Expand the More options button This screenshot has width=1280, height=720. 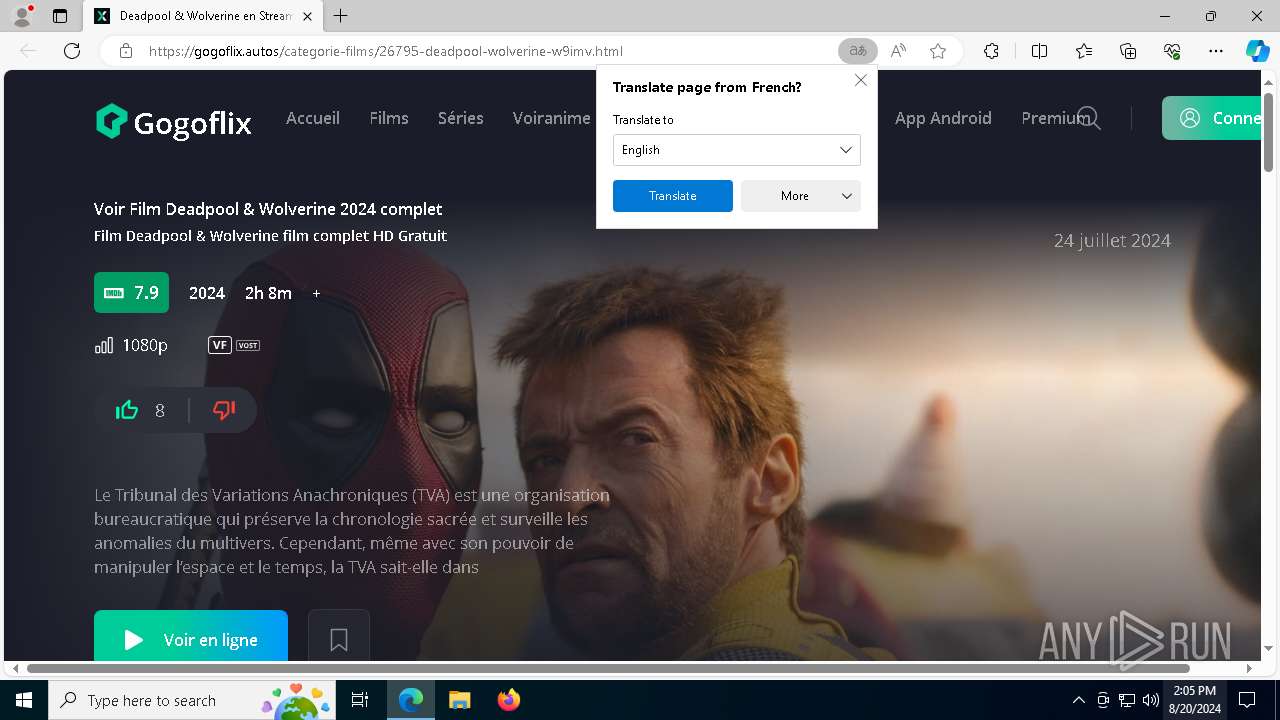click(801, 196)
